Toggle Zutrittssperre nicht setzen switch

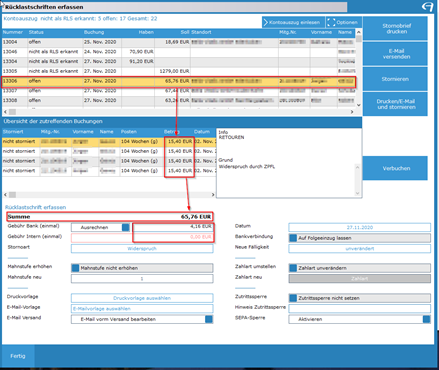coord(293,298)
